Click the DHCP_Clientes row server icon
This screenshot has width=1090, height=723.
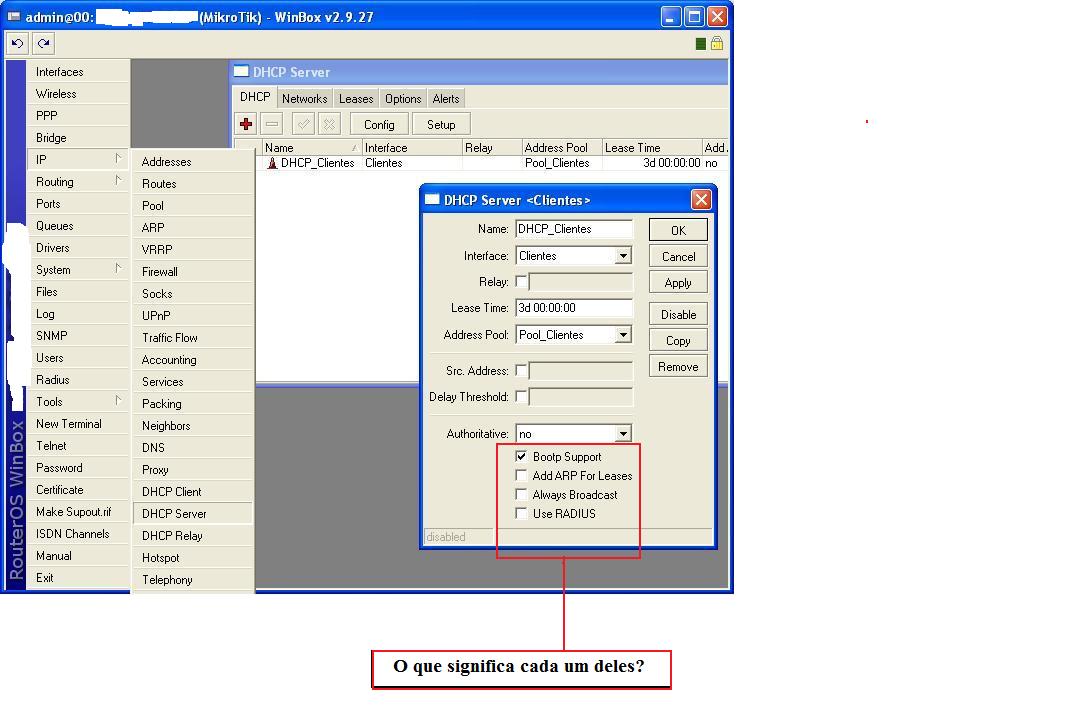(x=272, y=163)
